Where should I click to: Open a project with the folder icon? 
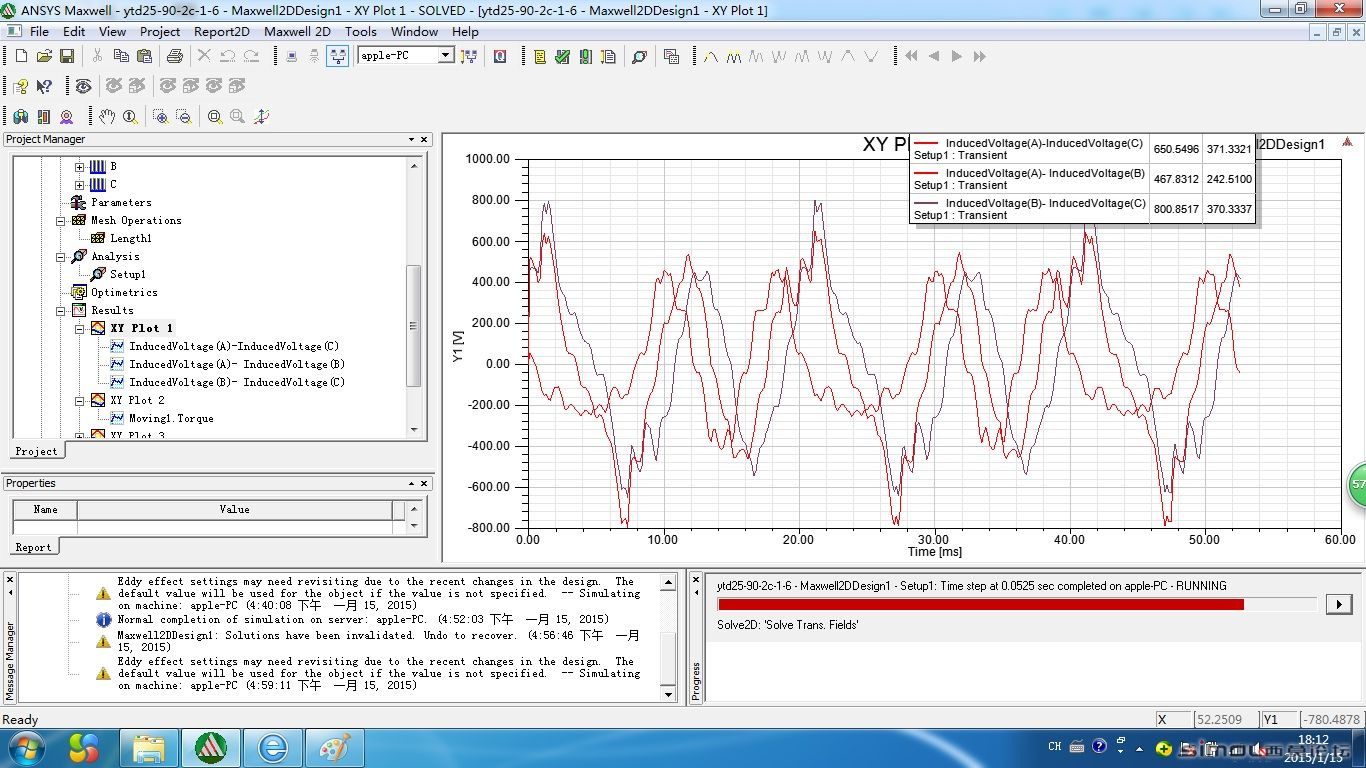pos(44,56)
